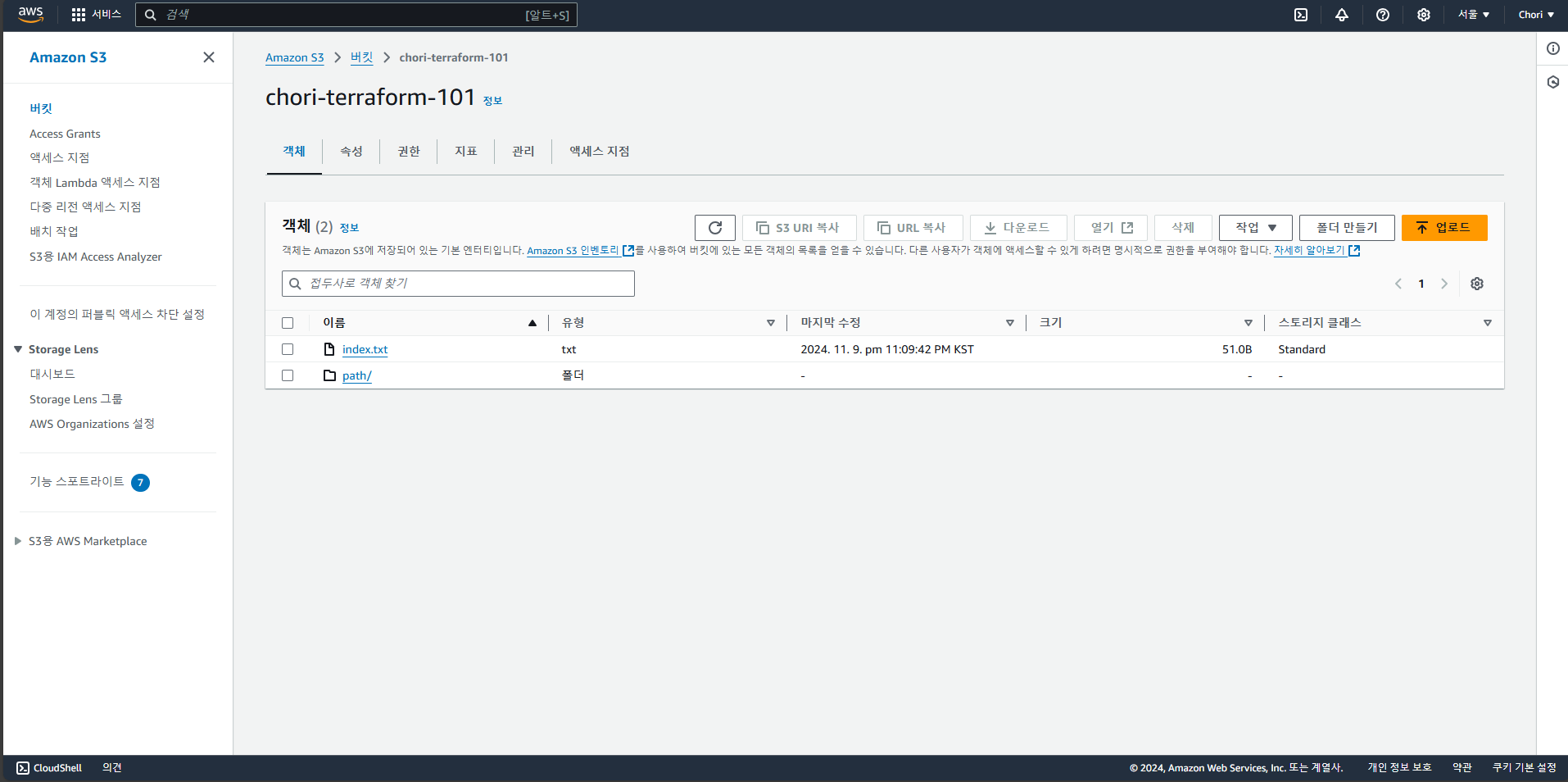Sort by 스토리지 클래스 column arrow
The height and width of the screenshot is (782, 1568).
pos(1488,323)
